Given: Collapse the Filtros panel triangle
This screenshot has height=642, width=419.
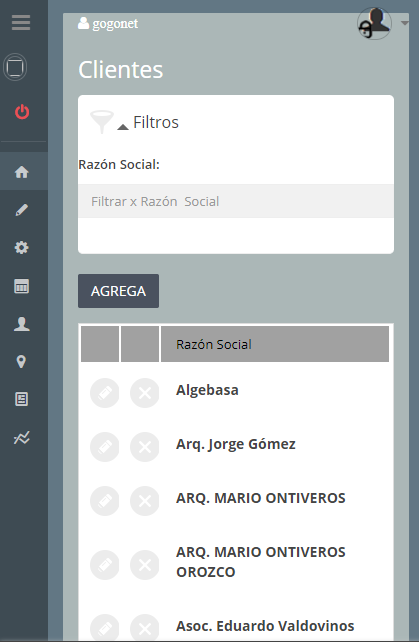Looking at the screenshot, I should coord(123,127).
